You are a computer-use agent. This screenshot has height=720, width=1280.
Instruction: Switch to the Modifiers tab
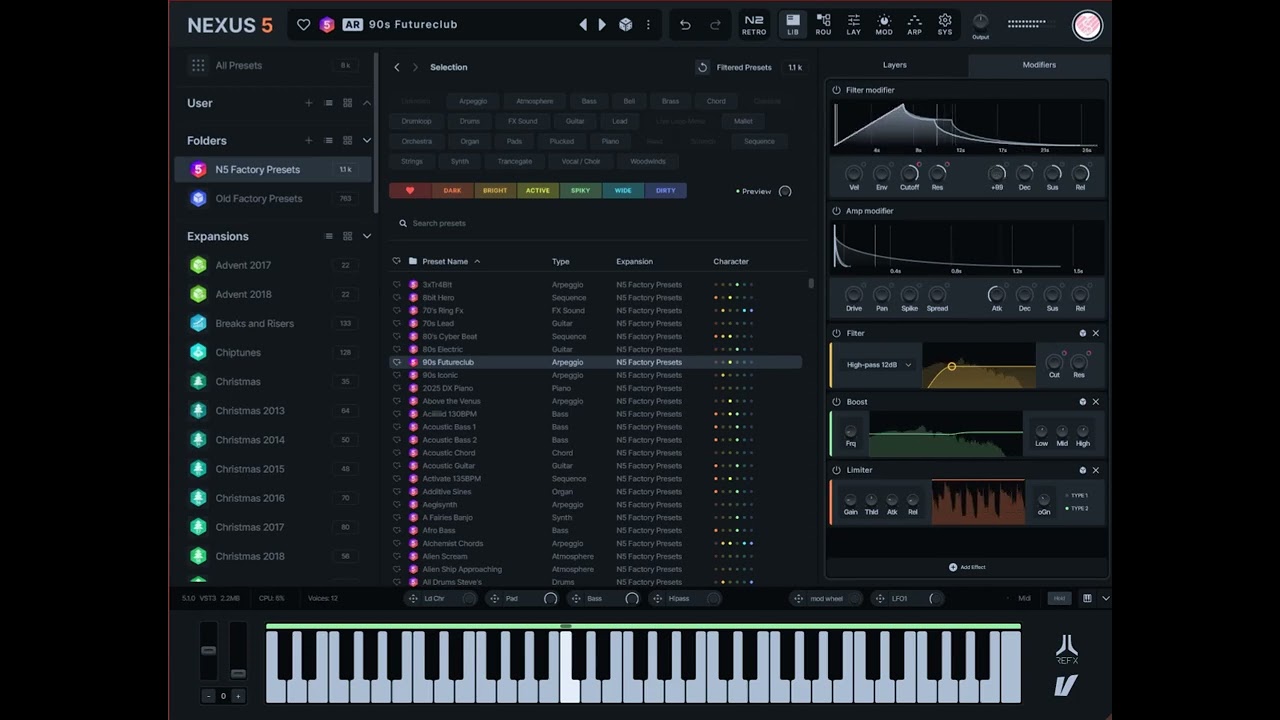click(1039, 65)
